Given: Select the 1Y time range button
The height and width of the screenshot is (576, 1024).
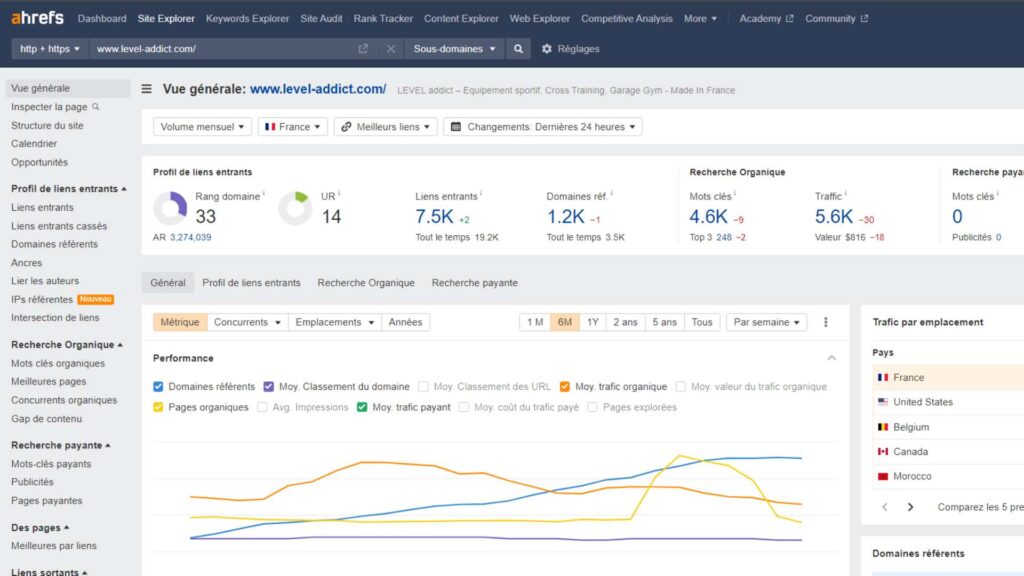Looking at the screenshot, I should (593, 322).
